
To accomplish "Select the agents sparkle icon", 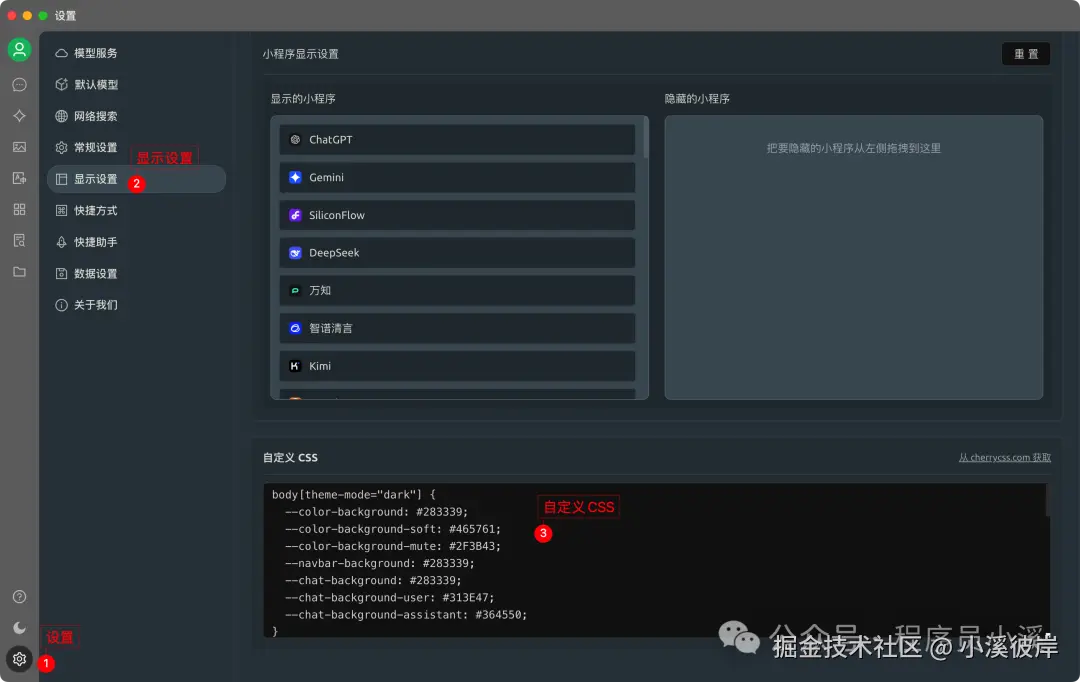I will 19,115.
